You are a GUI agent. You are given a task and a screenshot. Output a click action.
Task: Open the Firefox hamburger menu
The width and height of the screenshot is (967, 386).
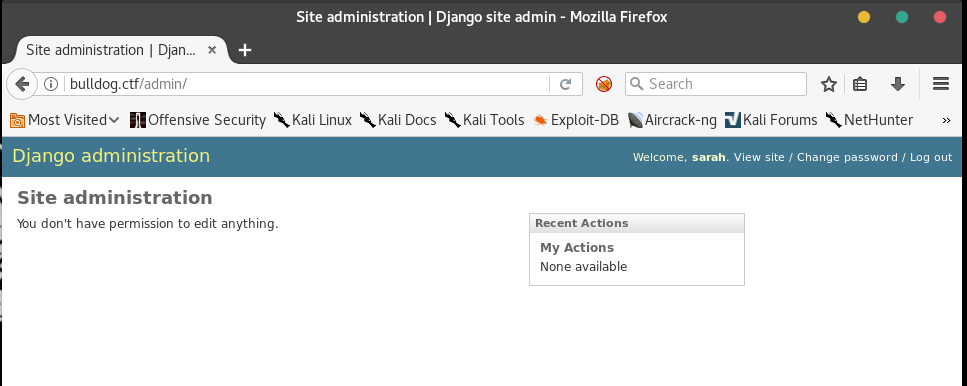940,84
